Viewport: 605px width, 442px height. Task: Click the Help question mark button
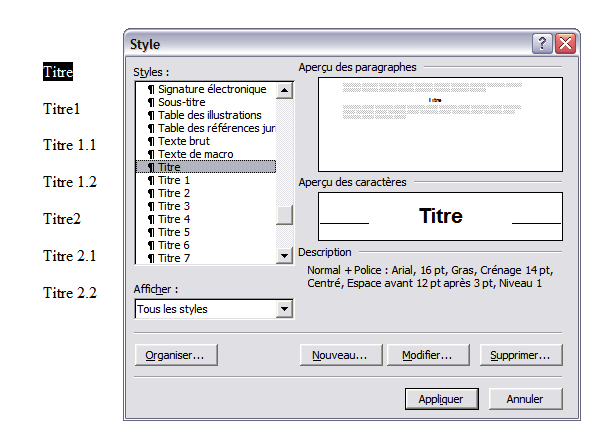[x=542, y=44]
